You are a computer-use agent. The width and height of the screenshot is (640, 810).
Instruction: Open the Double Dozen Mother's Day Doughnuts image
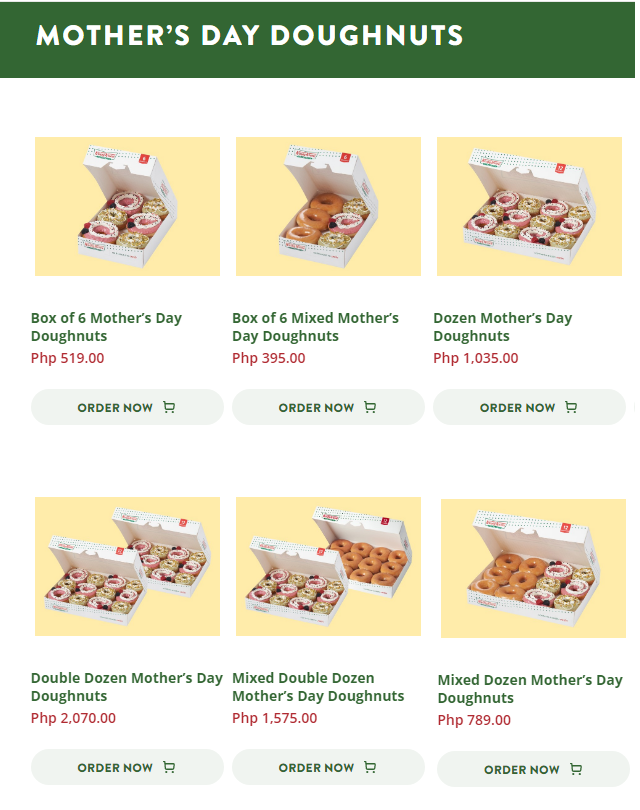click(127, 566)
